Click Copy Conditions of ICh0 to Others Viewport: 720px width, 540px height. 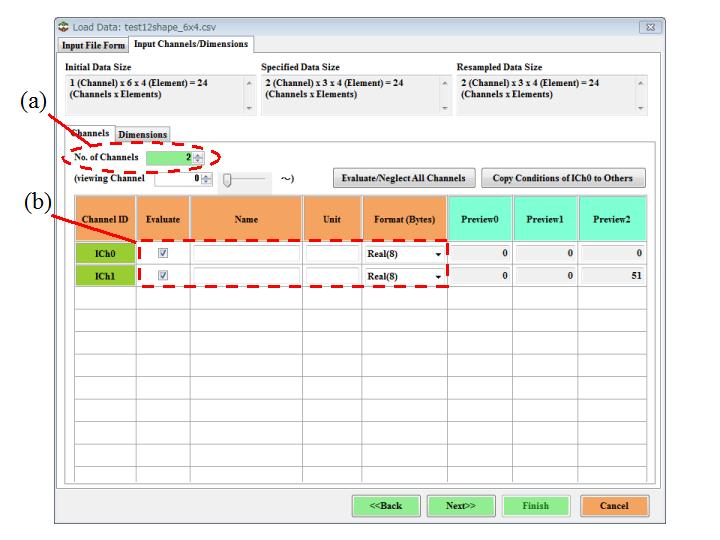click(x=563, y=178)
